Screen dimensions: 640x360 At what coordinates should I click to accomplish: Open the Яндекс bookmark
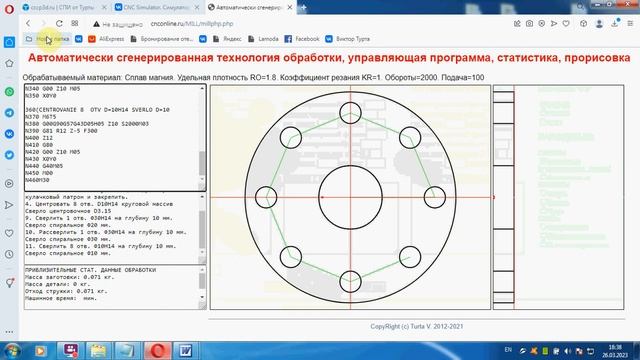click(227, 39)
